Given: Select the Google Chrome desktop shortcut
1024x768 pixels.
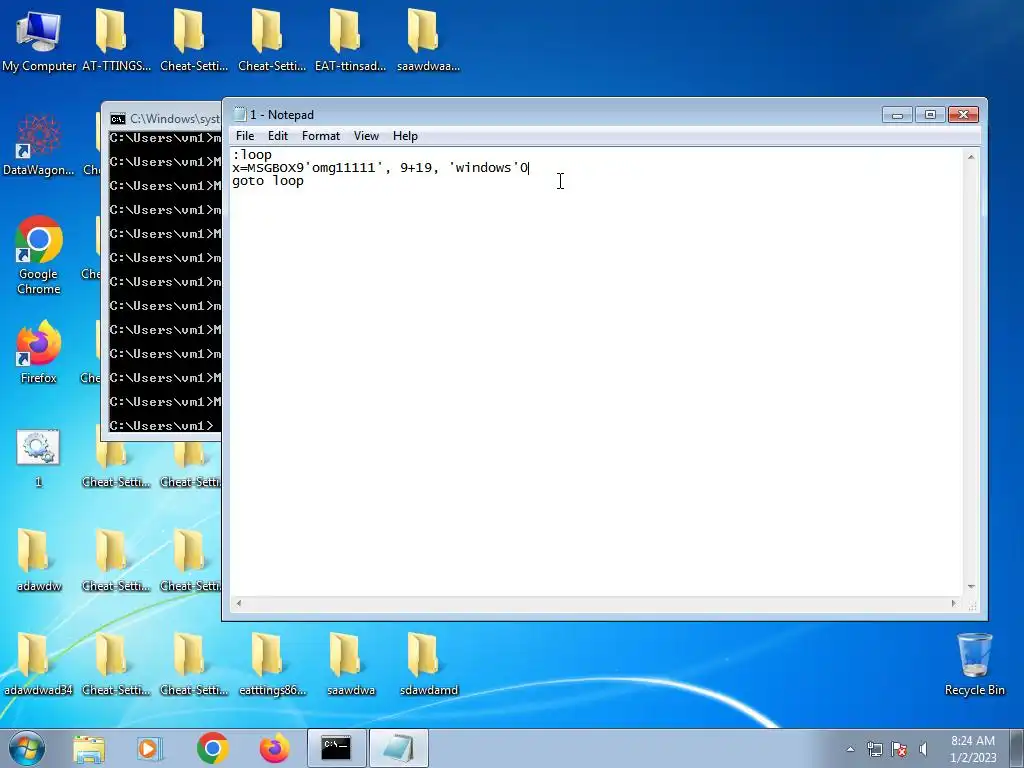Looking at the screenshot, I should click(x=39, y=255).
